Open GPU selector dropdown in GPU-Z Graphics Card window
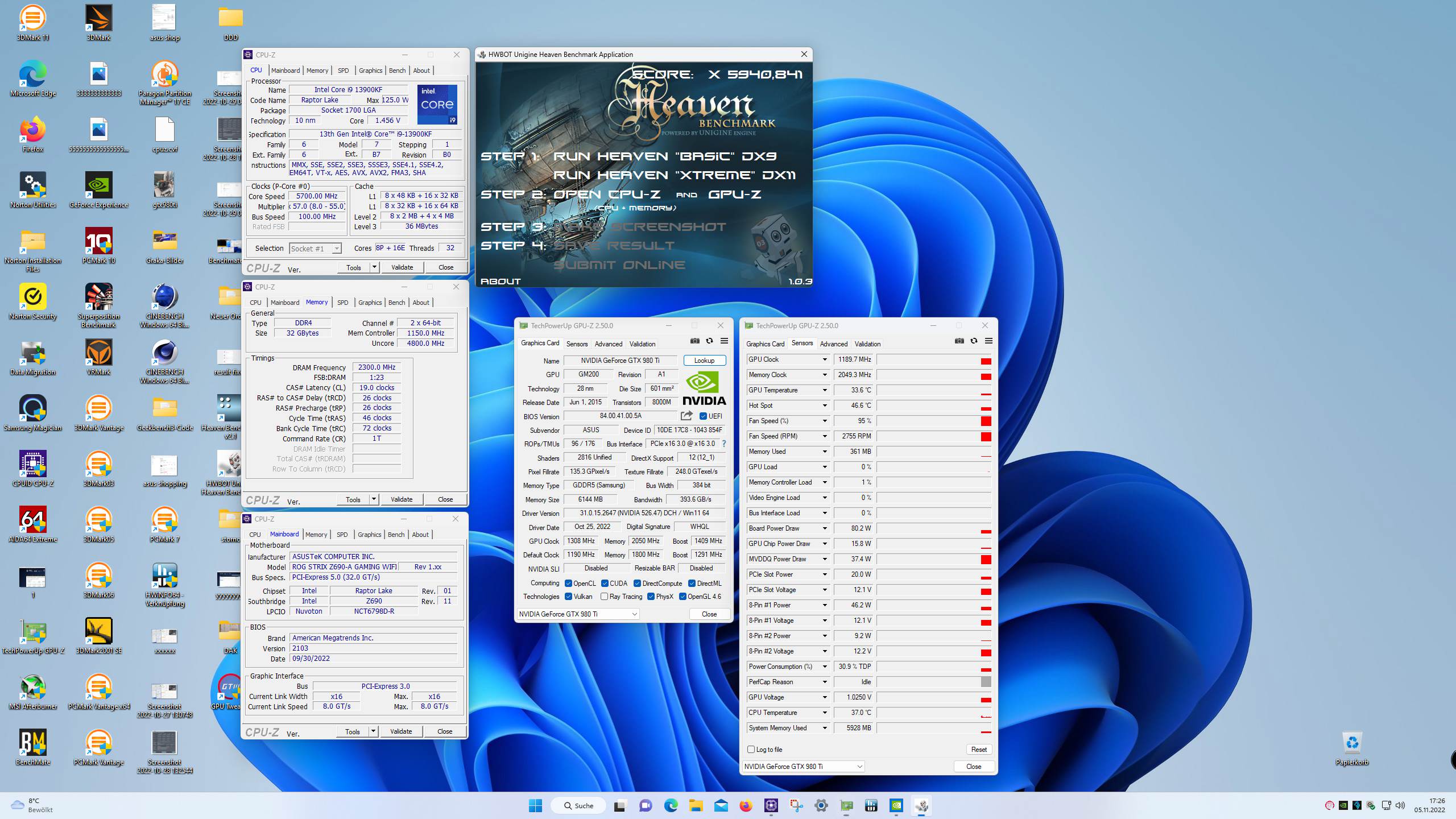The width and height of the screenshot is (1456, 819). click(578, 614)
